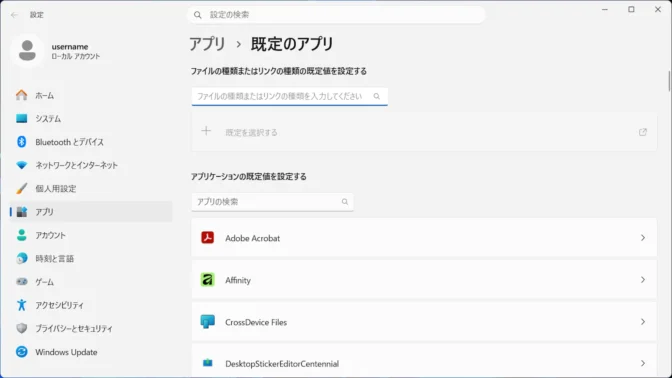
Task: Click the Apps (アプリ) sidebar icon
Action: click(x=21, y=212)
